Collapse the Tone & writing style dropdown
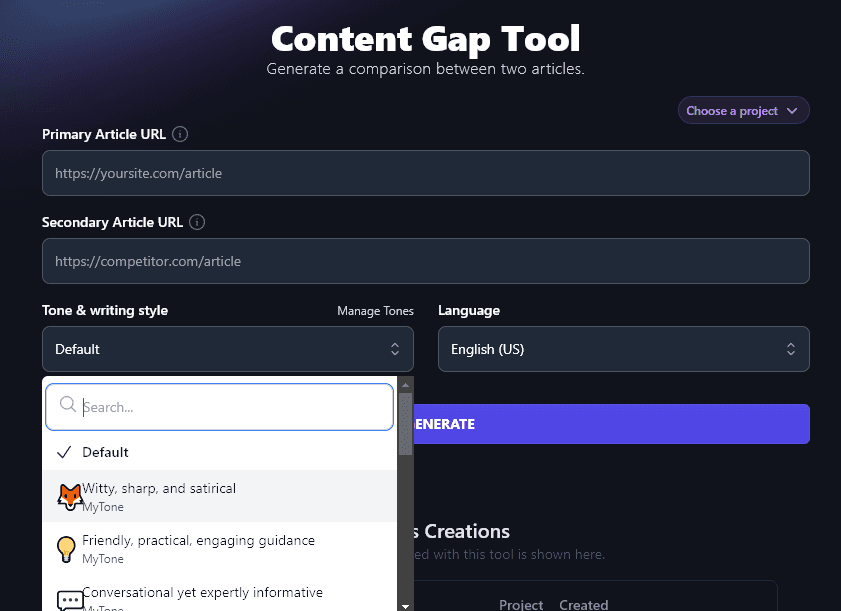 click(227, 349)
